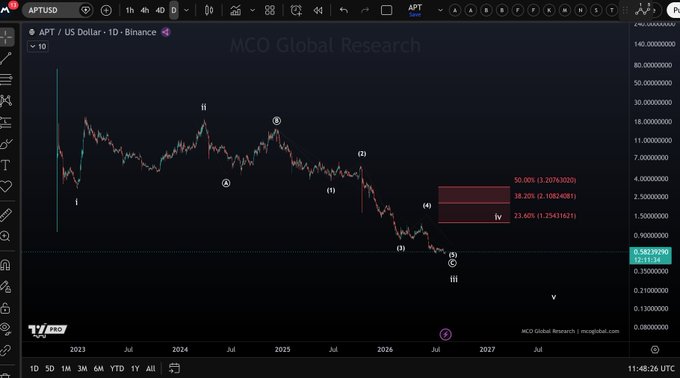Click the K circle shortcut in the toolbar
The width and height of the screenshot is (680, 378).
click(x=549, y=10)
